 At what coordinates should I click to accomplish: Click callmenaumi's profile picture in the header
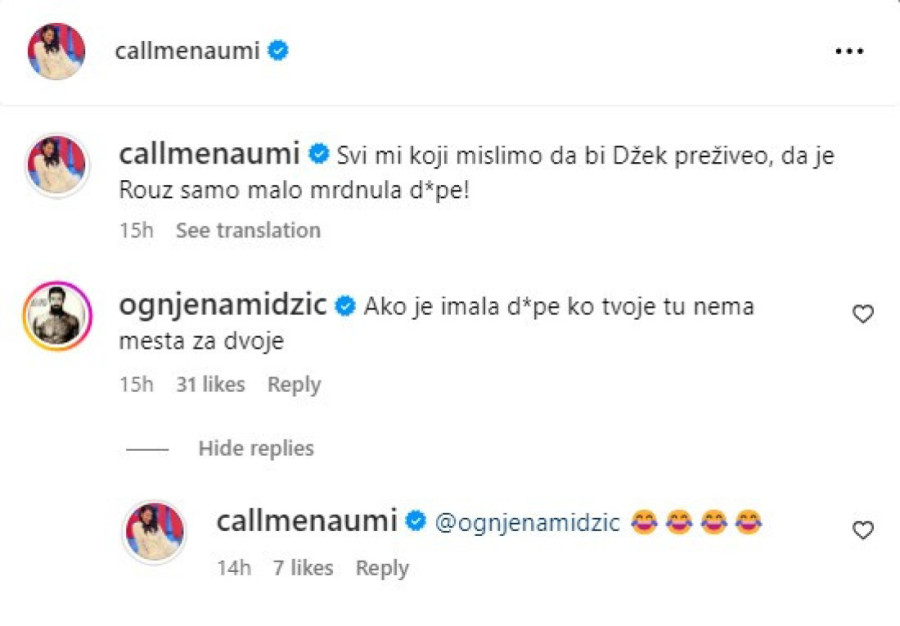pos(55,49)
